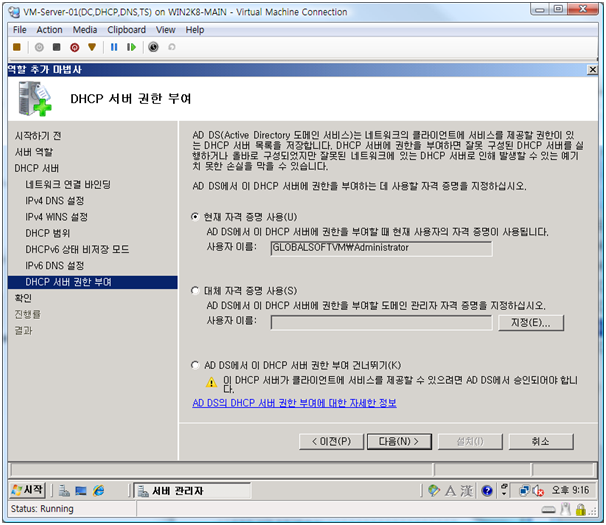Click the 오후 9:16 system clock

pyautogui.click(x=570, y=490)
